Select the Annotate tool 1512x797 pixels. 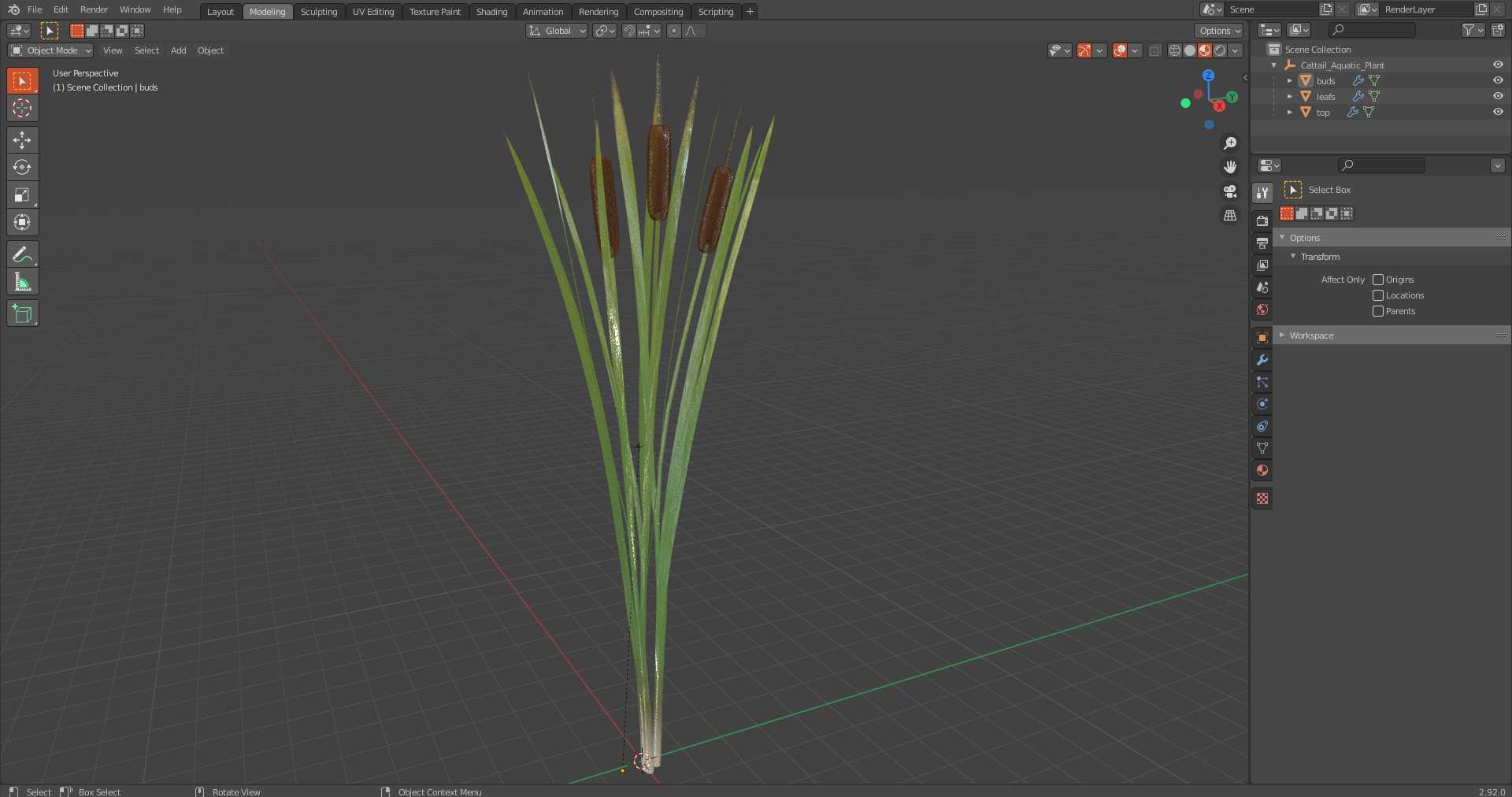[22, 254]
